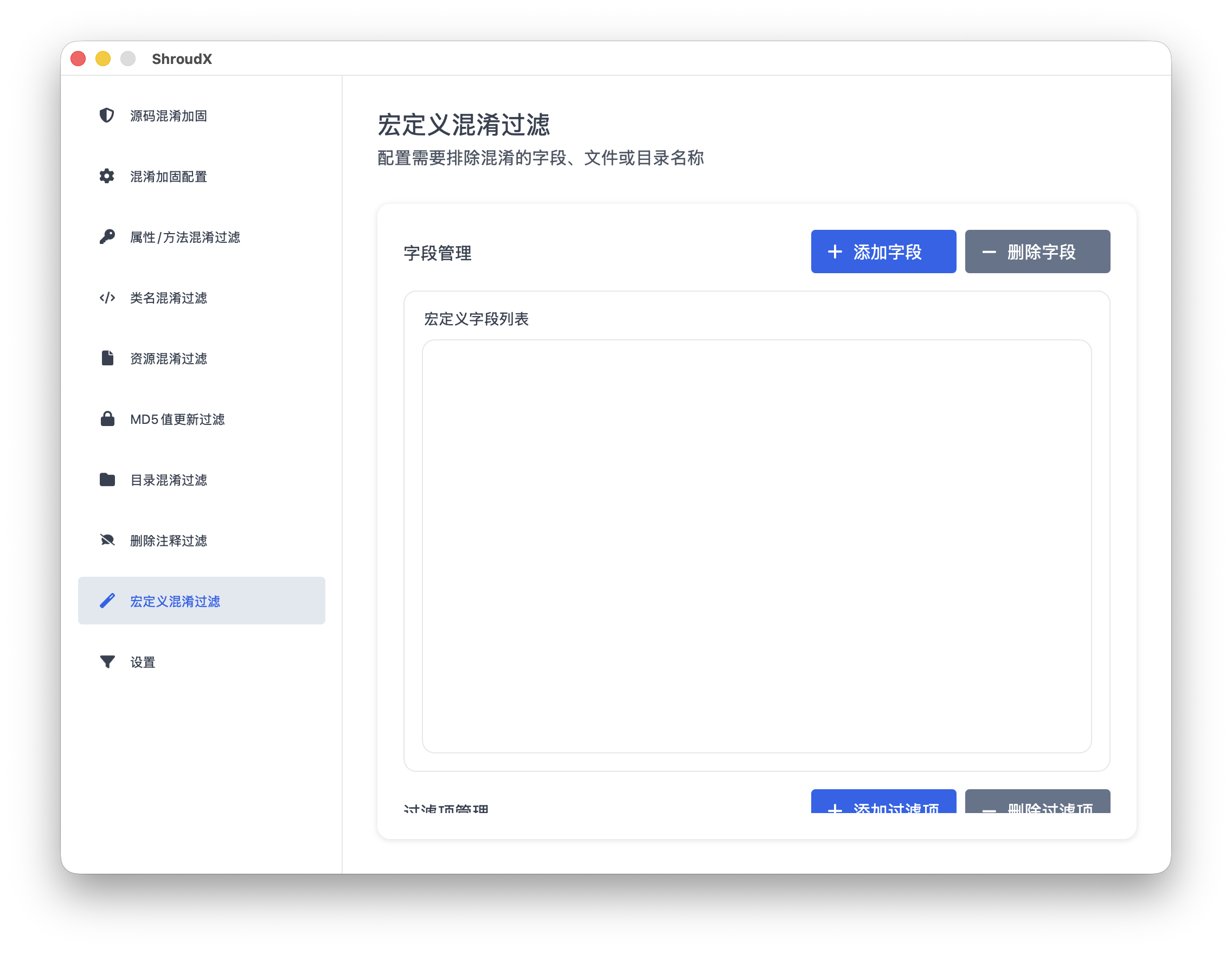The height and width of the screenshot is (954, 1232).
Task: Select 属性/方法混淆过滤 in sidebar
Action: tap(201, 237)
